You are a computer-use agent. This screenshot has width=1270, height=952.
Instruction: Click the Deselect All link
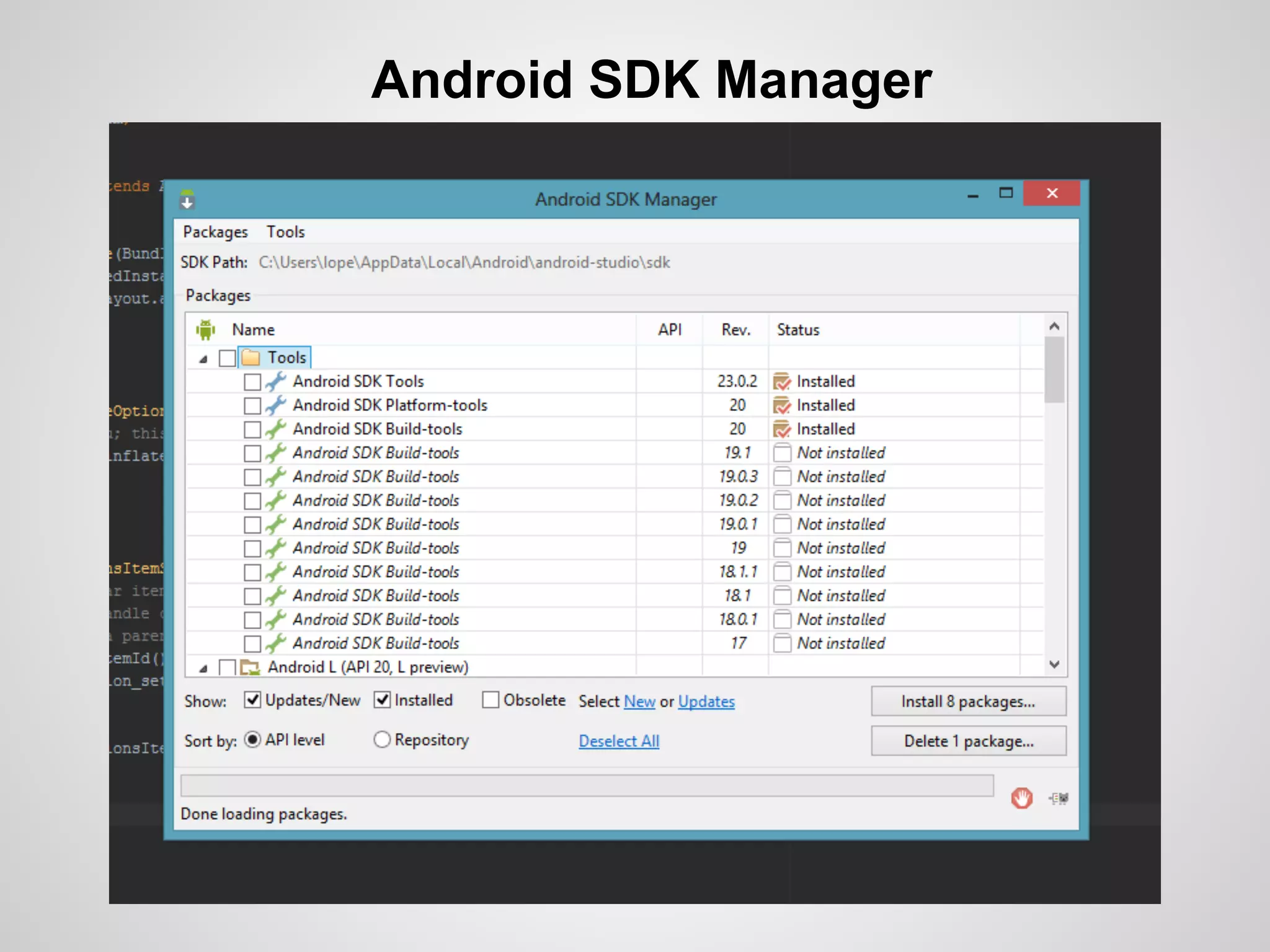(619, 741)
